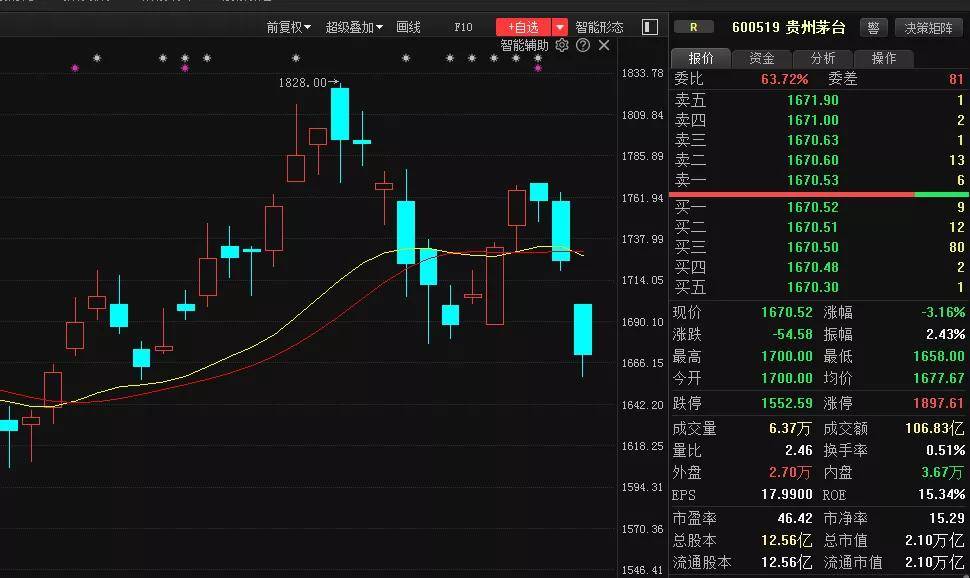Switch to the 资金 tab
Viewport: 970px width, 578px height.
(x=762, y=58)
